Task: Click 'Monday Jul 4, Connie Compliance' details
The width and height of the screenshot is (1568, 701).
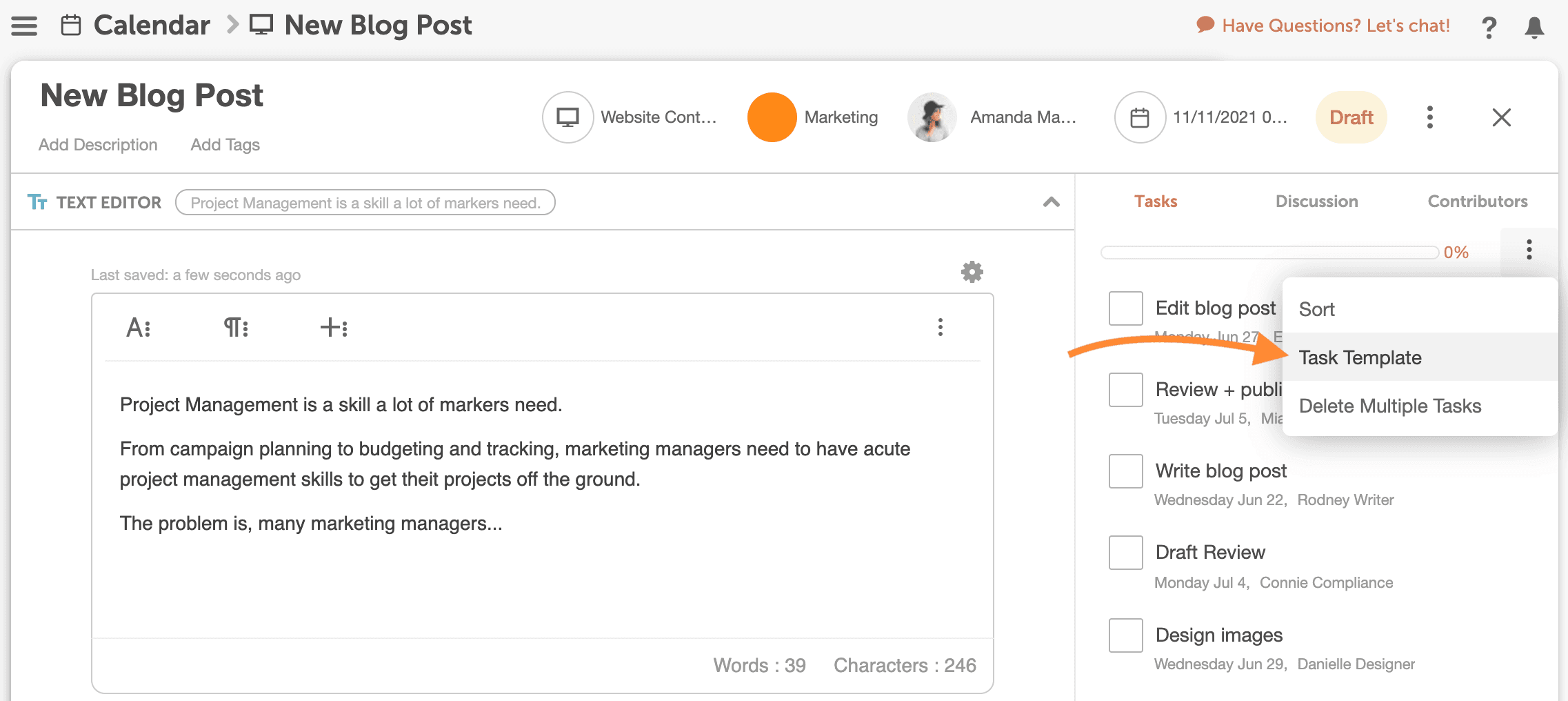Action: click(x=1274, y=583)
